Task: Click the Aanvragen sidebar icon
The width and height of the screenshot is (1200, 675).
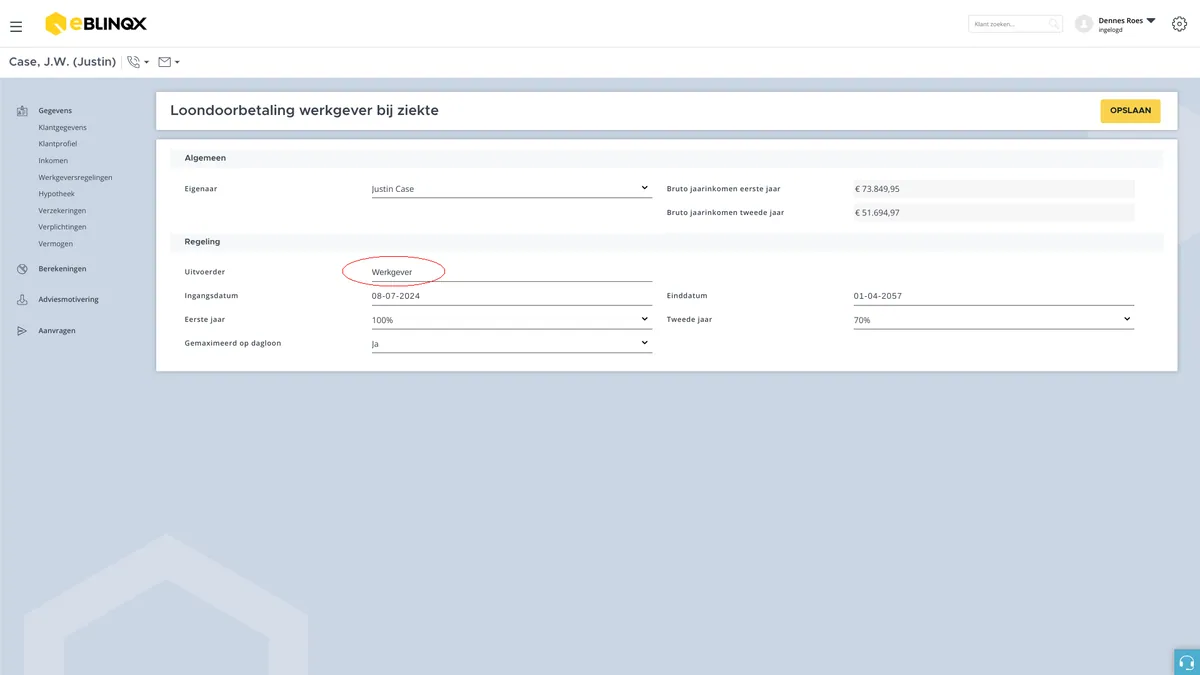Action: (x=22, y=331)
